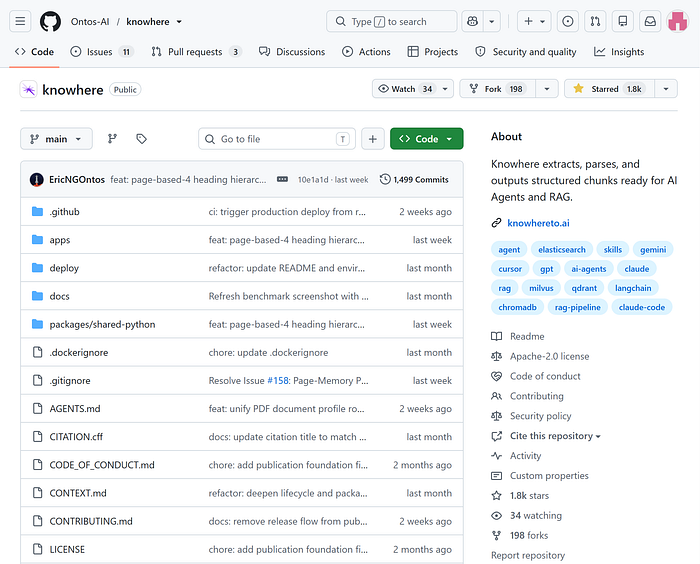Switch to the Pull requests tab
Screen dimensions: 700x564
pyautogui.click(x=196, y=52)
